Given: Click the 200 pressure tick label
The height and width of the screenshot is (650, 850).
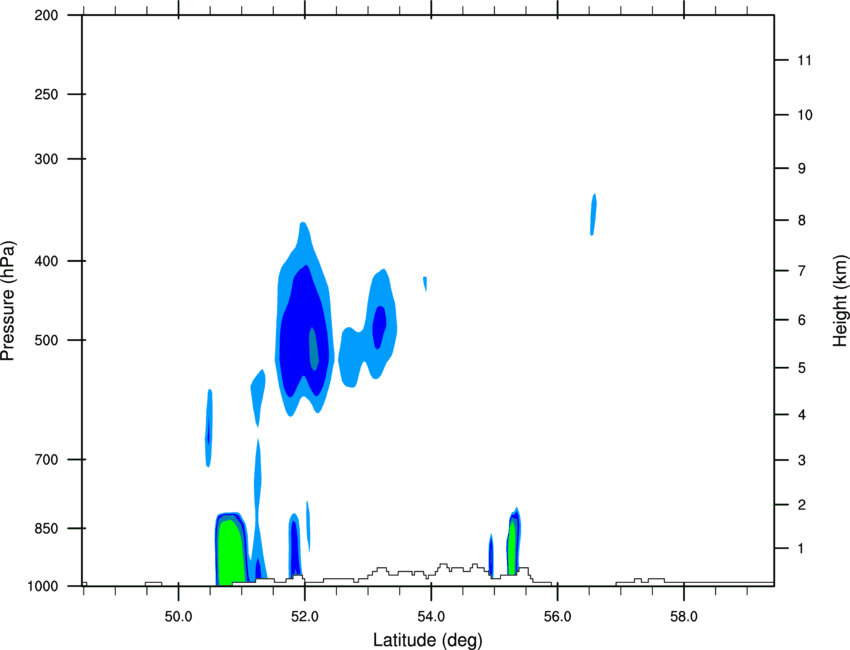Looking at the screenshot, I should pos(46,15).
